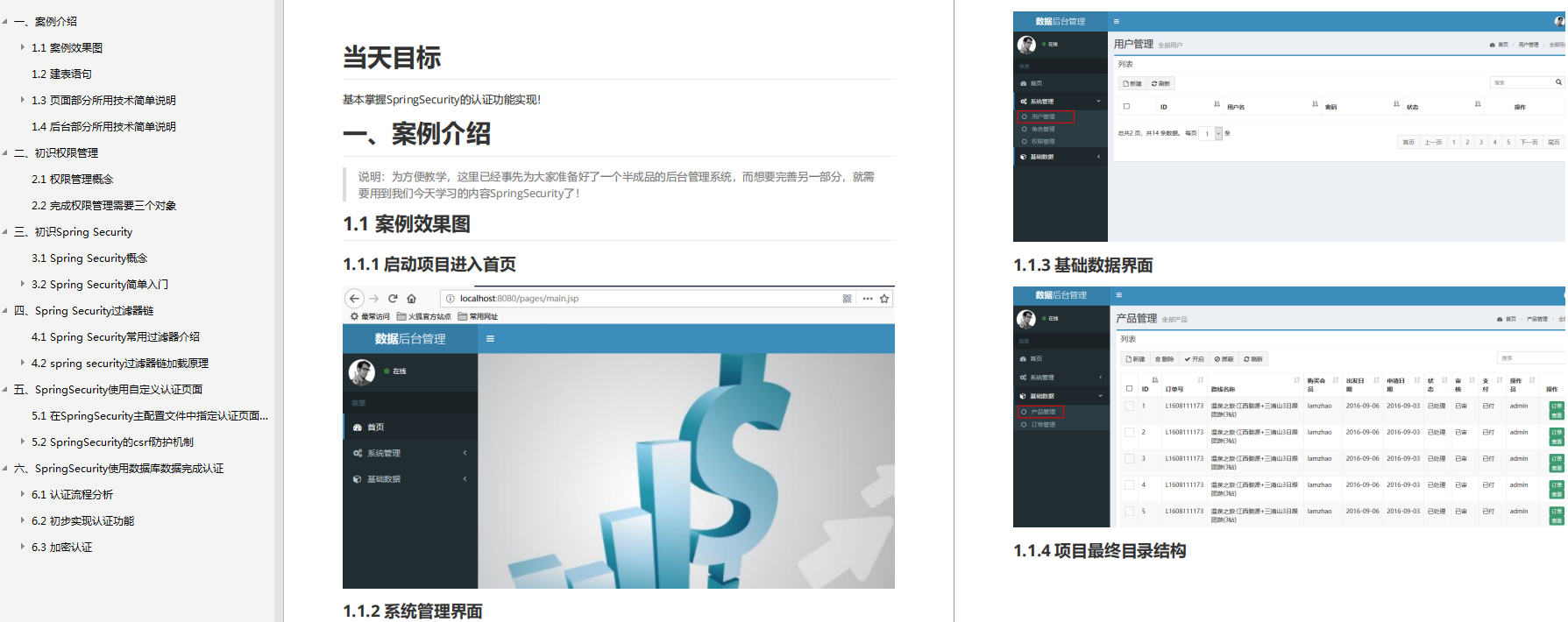Expand the 1.3 页面部分所用技术简单说明 node

tap(23, 100)
